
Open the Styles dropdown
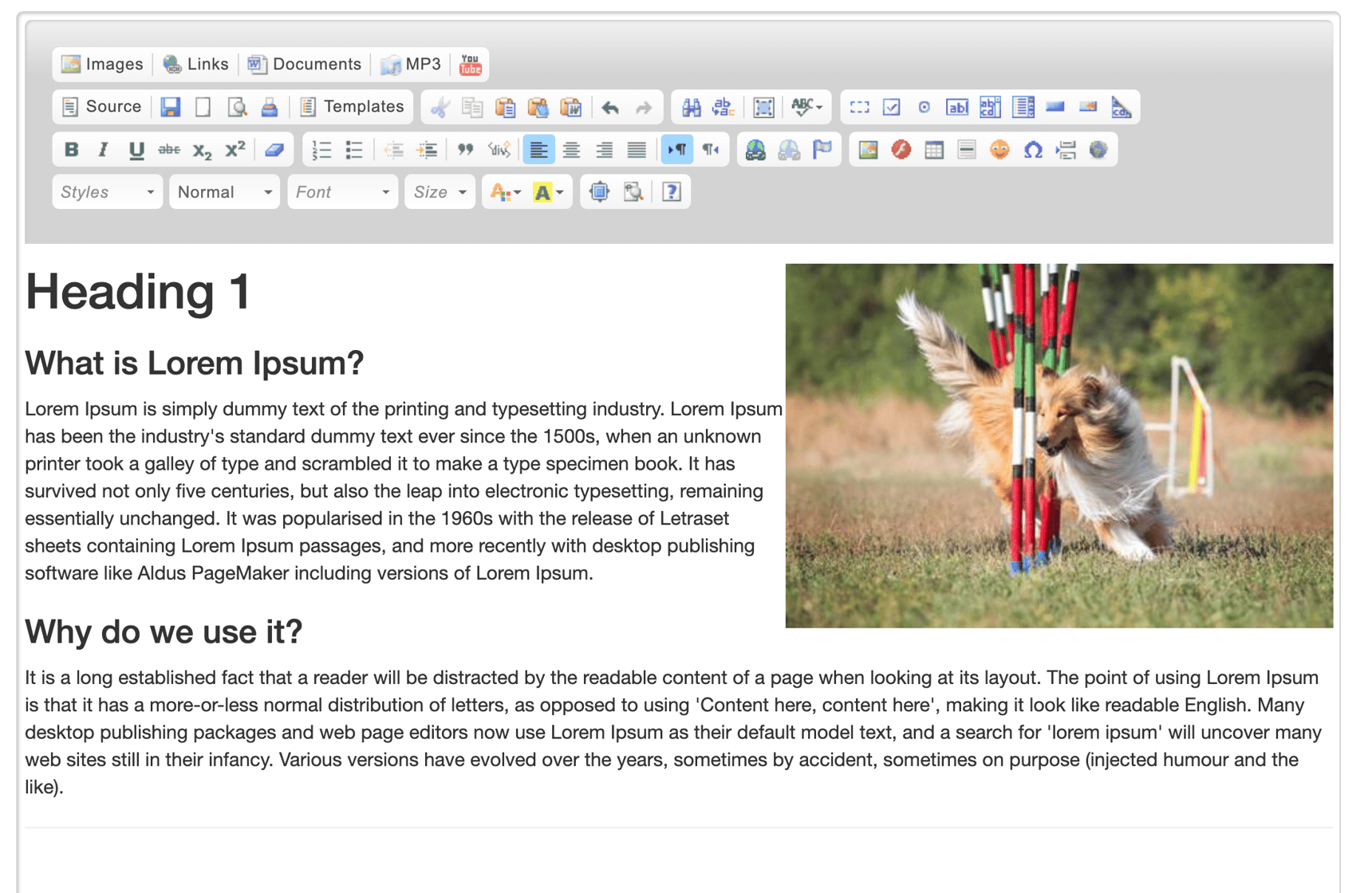tap(107, 191)
